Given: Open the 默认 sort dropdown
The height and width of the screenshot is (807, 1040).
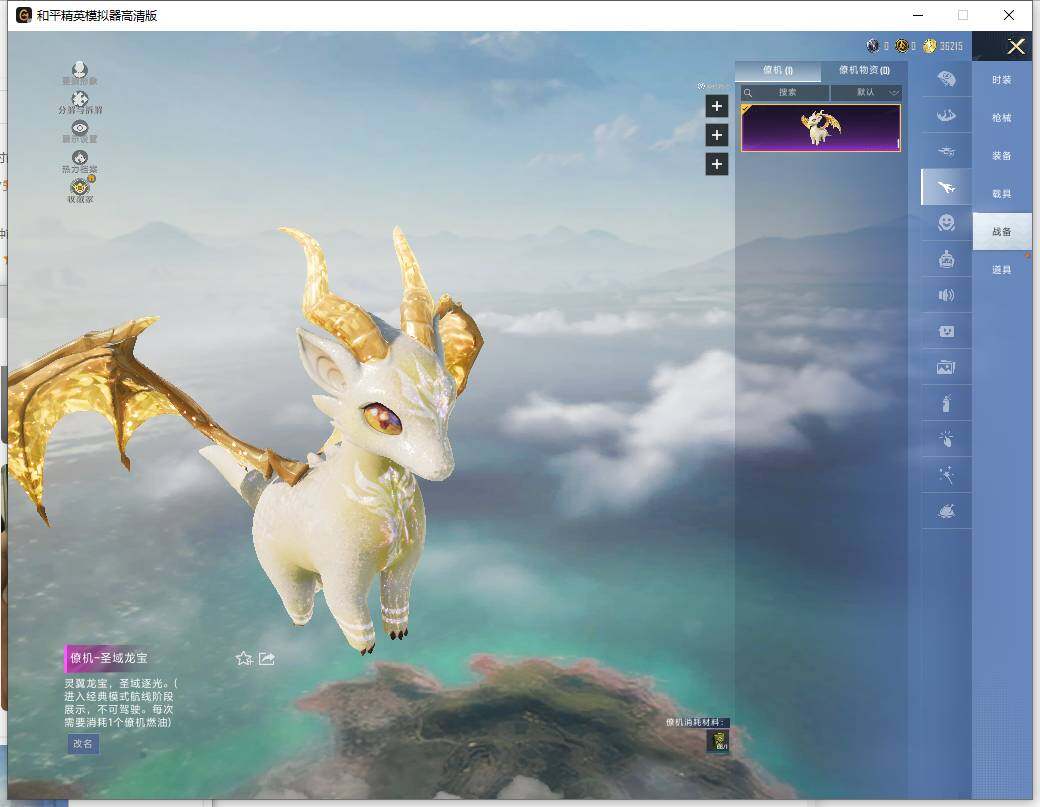Looking at the screenshot, I should coord(866,92).
